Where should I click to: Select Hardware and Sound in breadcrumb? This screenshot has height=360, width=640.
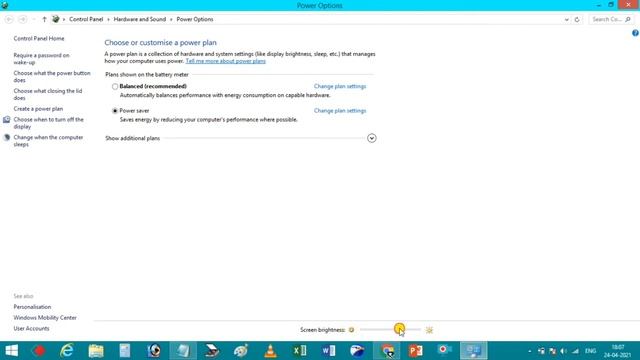[140, 19]
